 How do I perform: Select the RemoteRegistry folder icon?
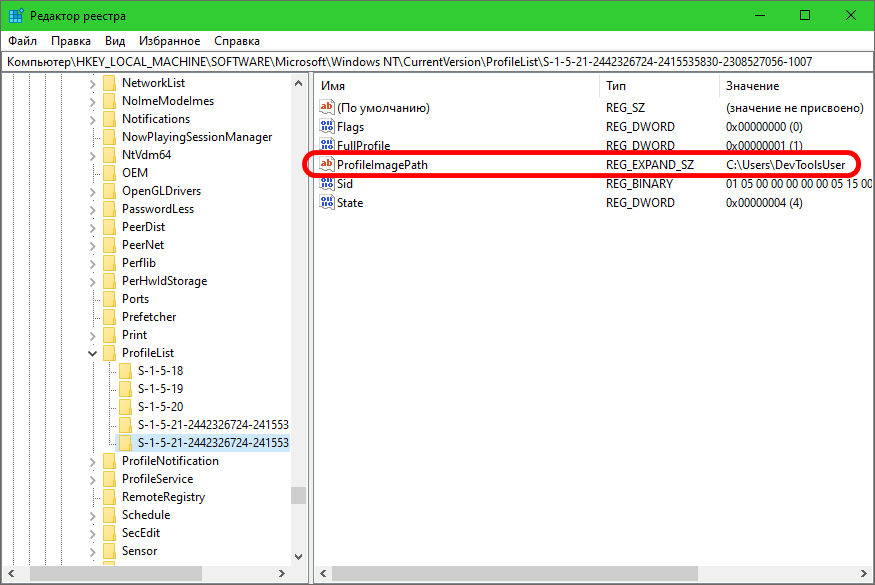point(110,497)
